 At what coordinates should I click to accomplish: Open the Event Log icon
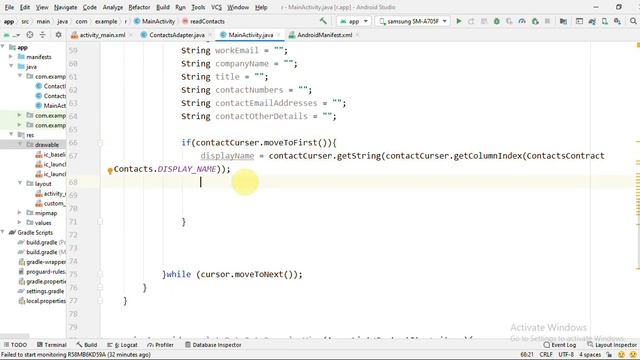pyautogui.click(x=560, y=345)
